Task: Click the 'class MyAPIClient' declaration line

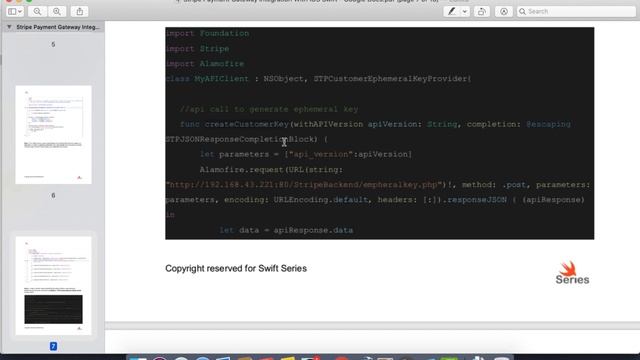Action: [x=318, y=79]
